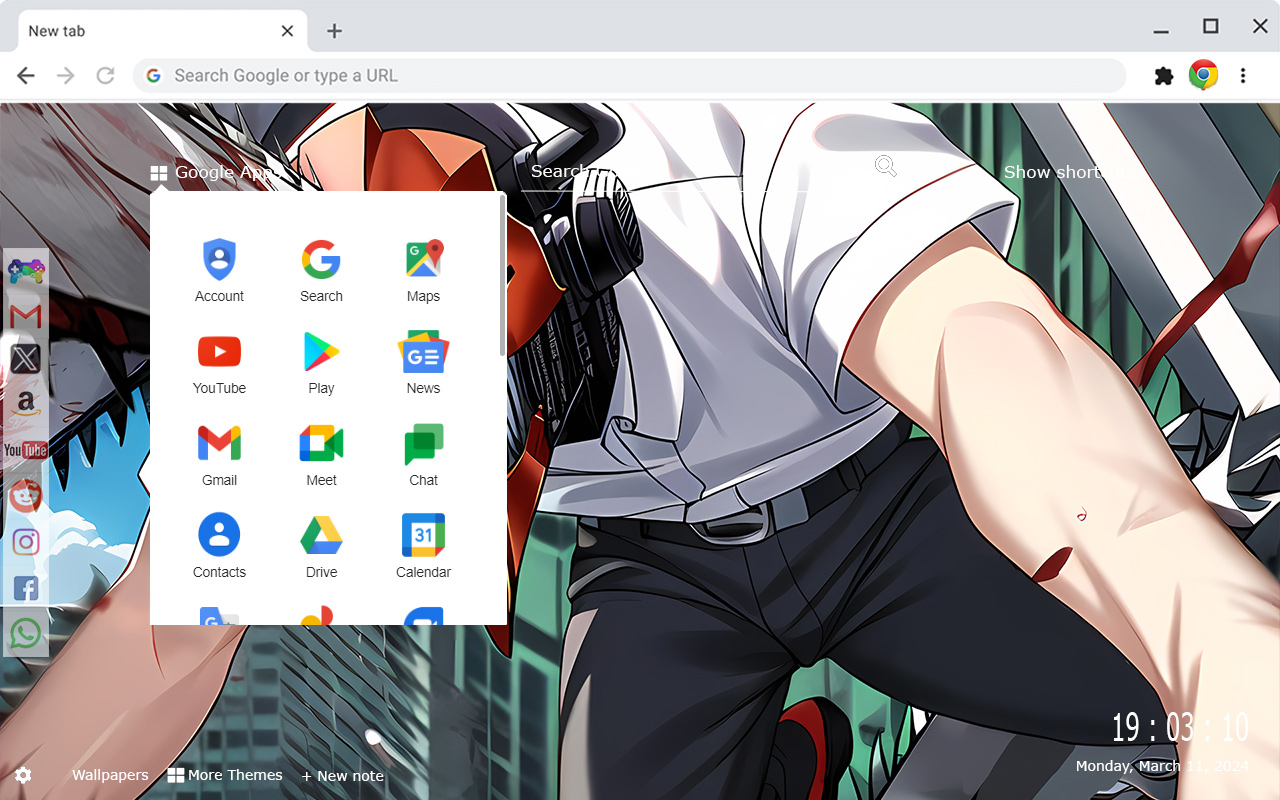Open Google Chat app
The image size is (1280, 800).
423,455
